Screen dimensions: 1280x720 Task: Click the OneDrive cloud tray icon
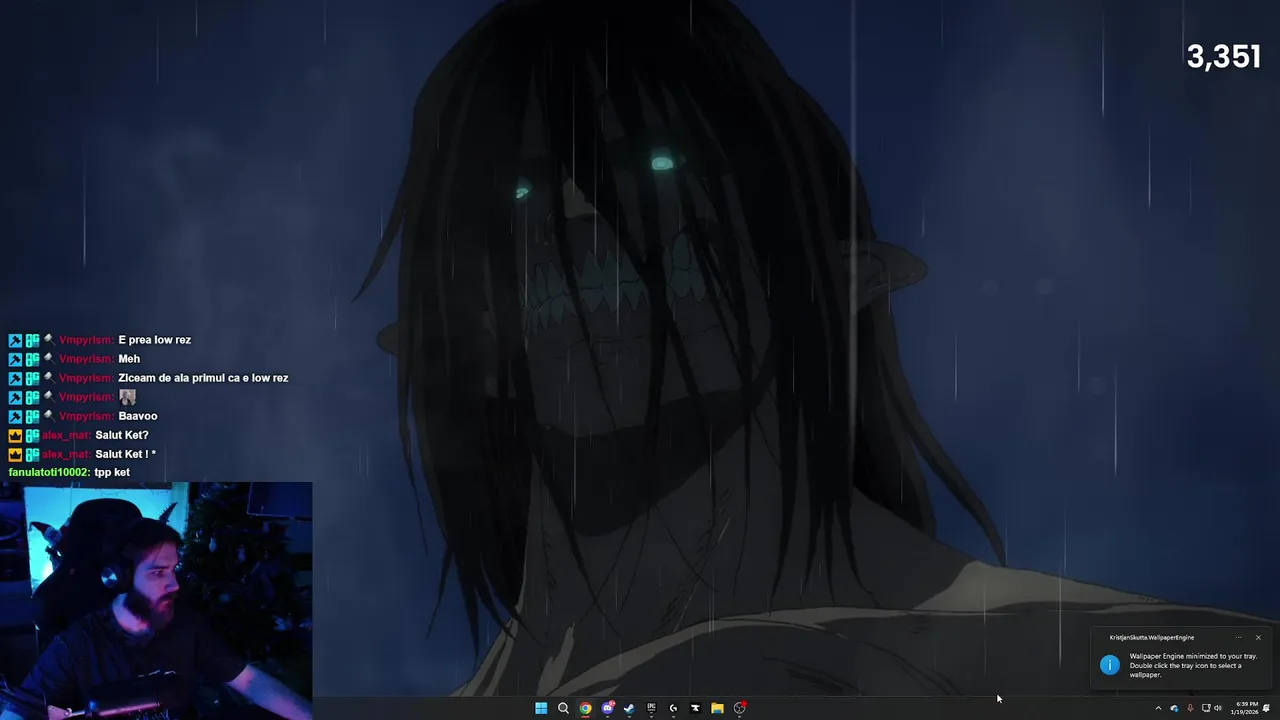coord(1175,708)
